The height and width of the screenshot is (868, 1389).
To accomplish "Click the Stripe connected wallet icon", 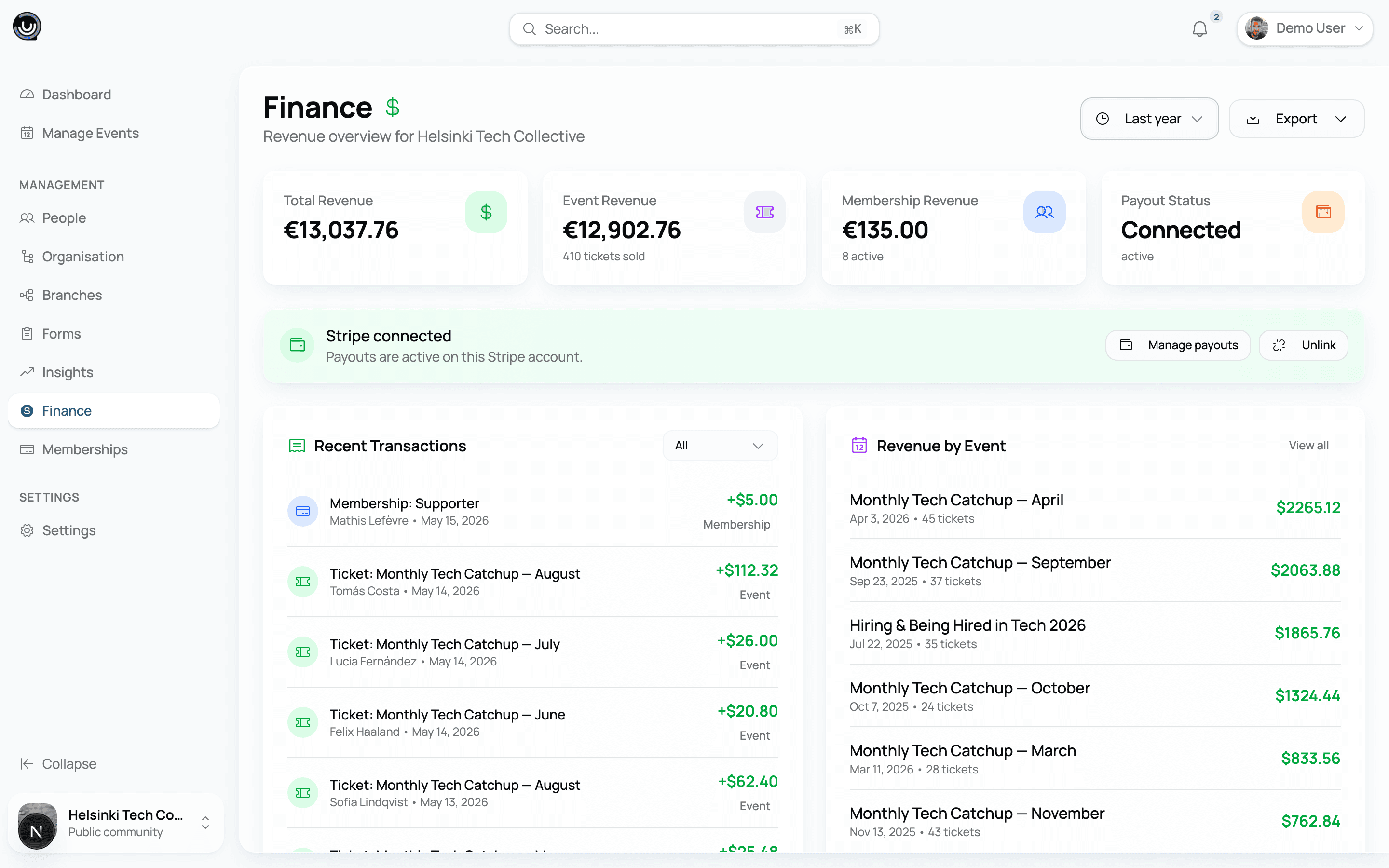I will 297,344.
